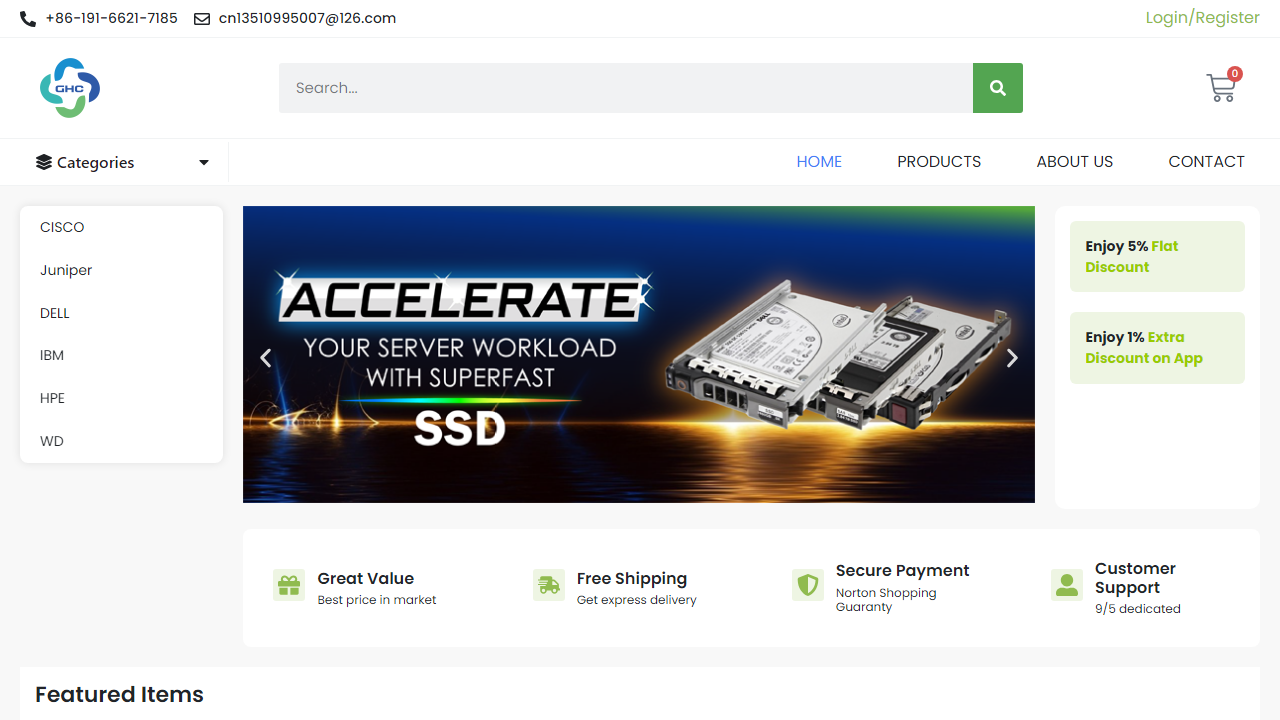Go to previous banner slide arrow
Image resolution: width=1280 pixels, height=720 pixels.
(x=266, y=358)
